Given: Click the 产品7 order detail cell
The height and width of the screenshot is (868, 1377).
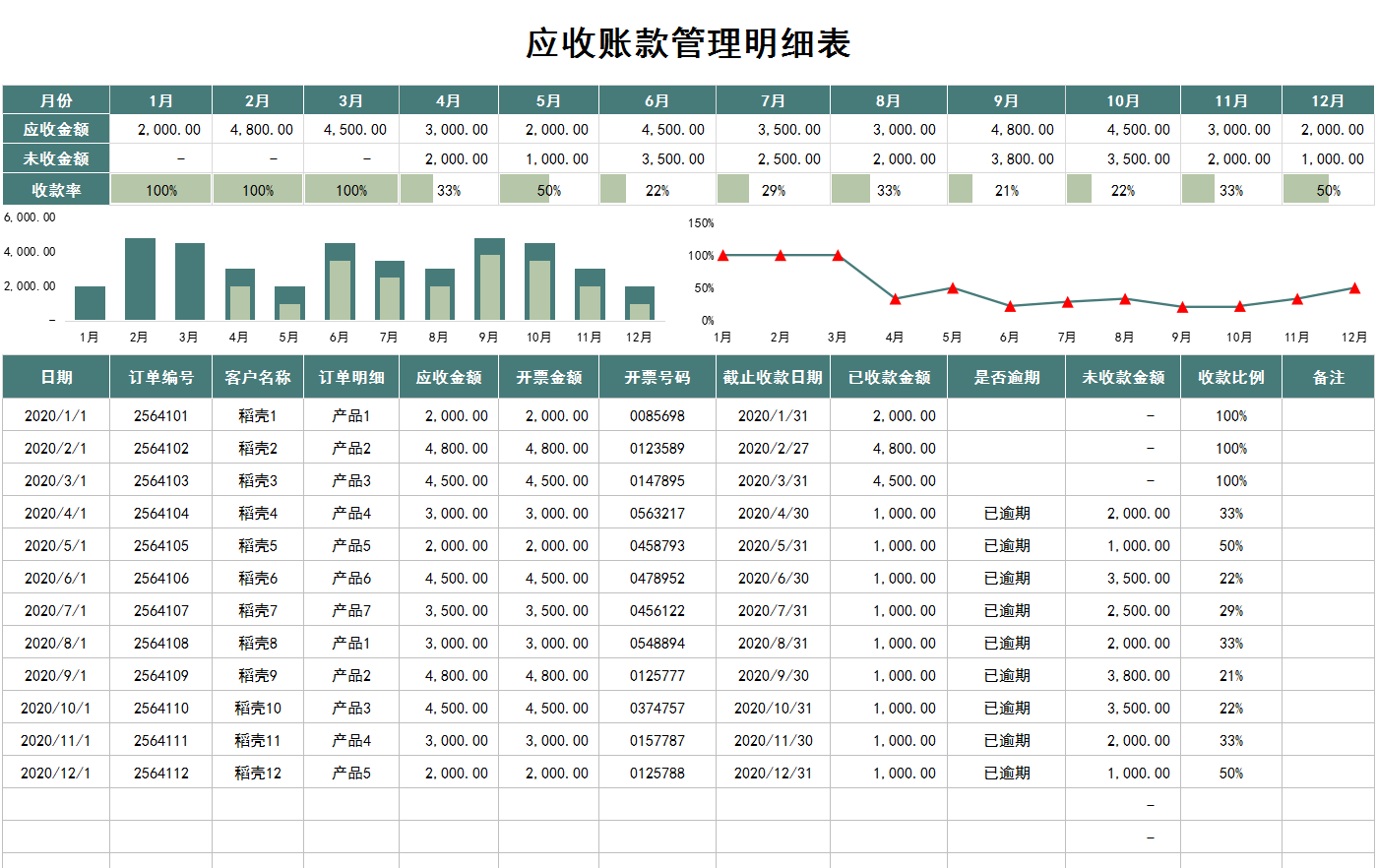Looking at the screenshot, I should click(x=352, y=610).
